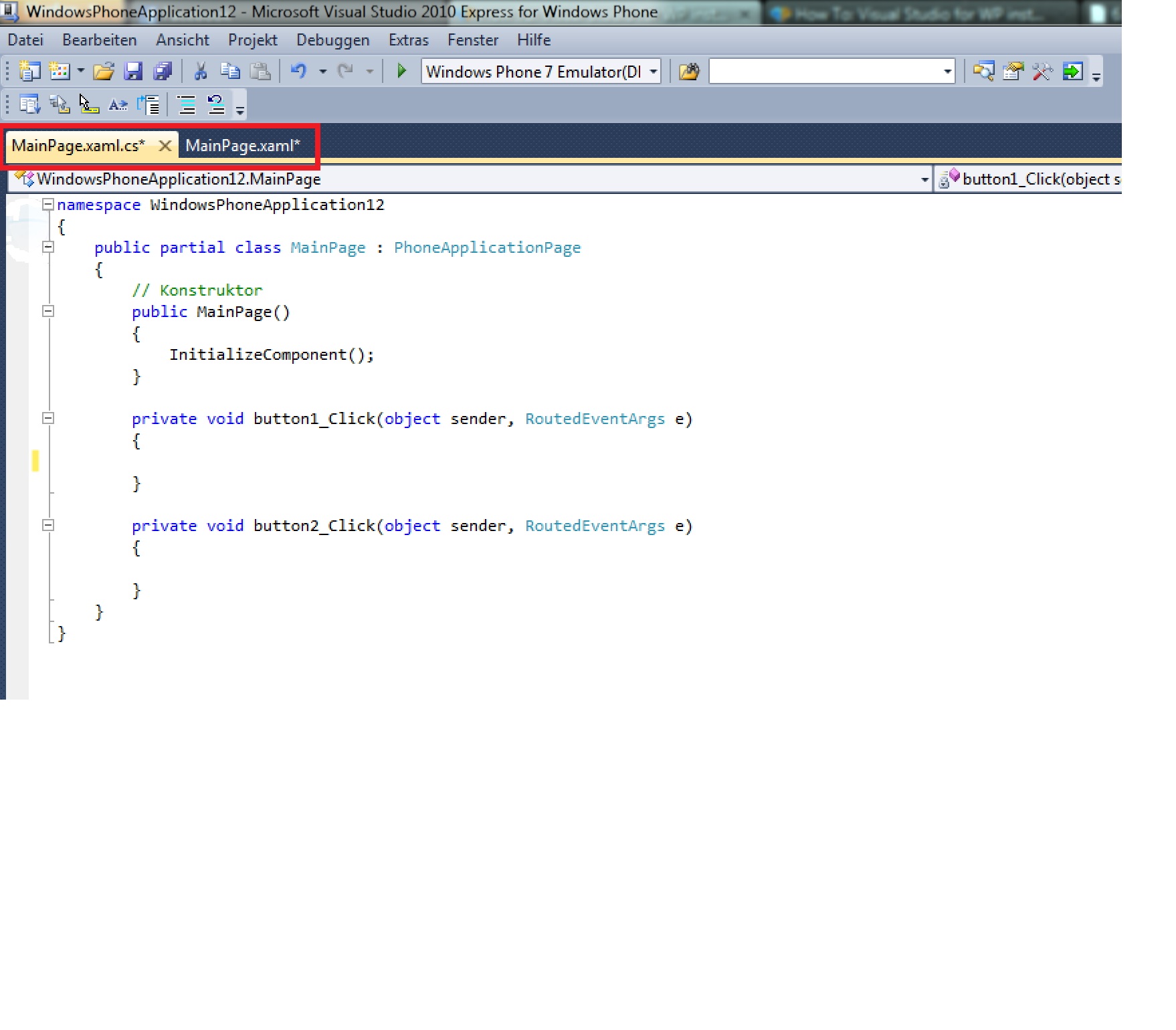Viewport: 1176px width, 1030px height.
Task: Open the Find combo box dropdown arrow
Action: (947, 72)
